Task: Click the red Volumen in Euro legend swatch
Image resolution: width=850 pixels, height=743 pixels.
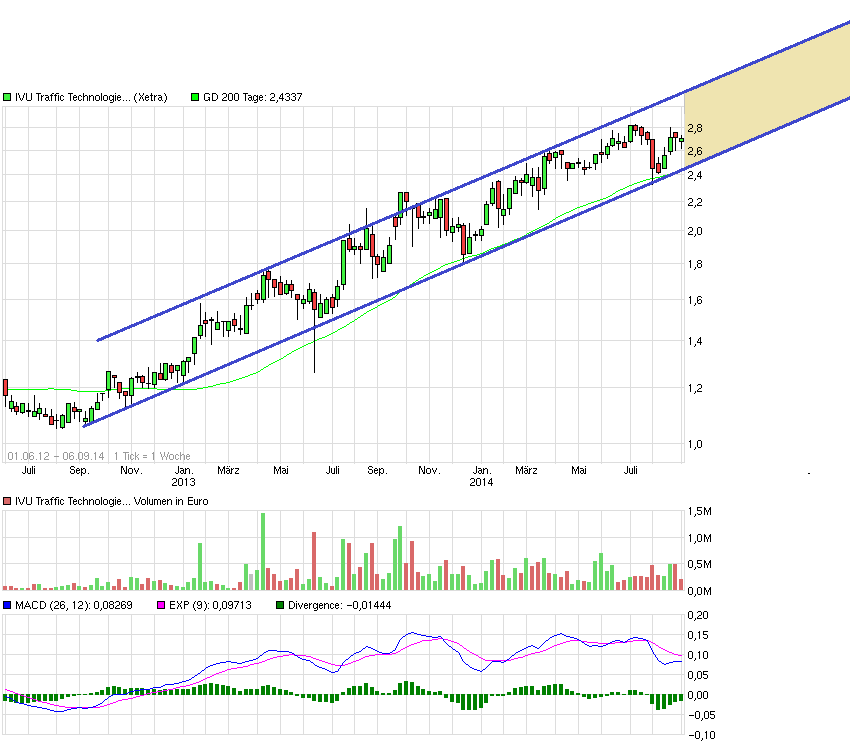Action: tap(7, 501)
